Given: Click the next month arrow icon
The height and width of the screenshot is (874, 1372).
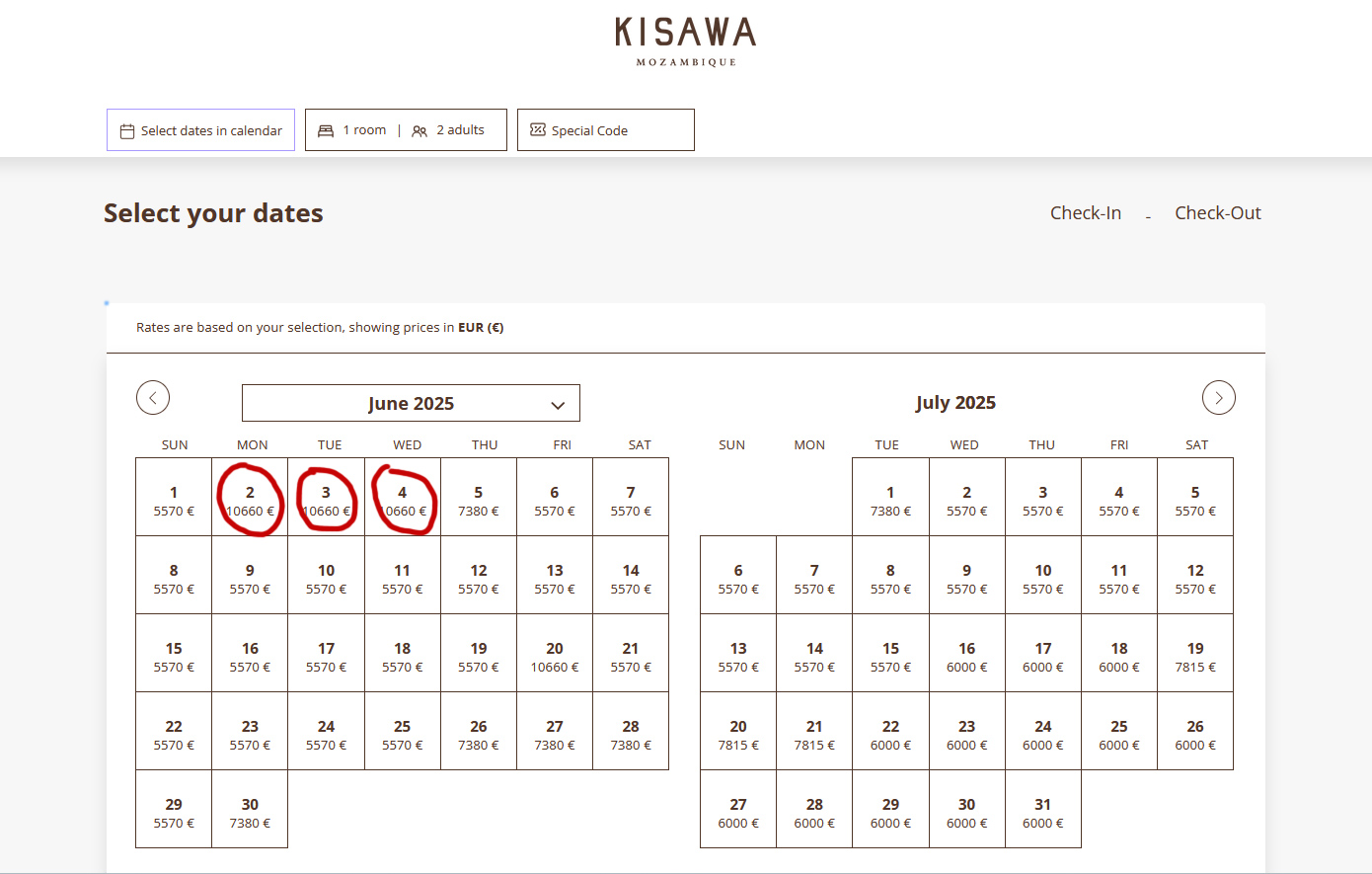Looking at the screenshot, I should click(x=1218, y=398).
